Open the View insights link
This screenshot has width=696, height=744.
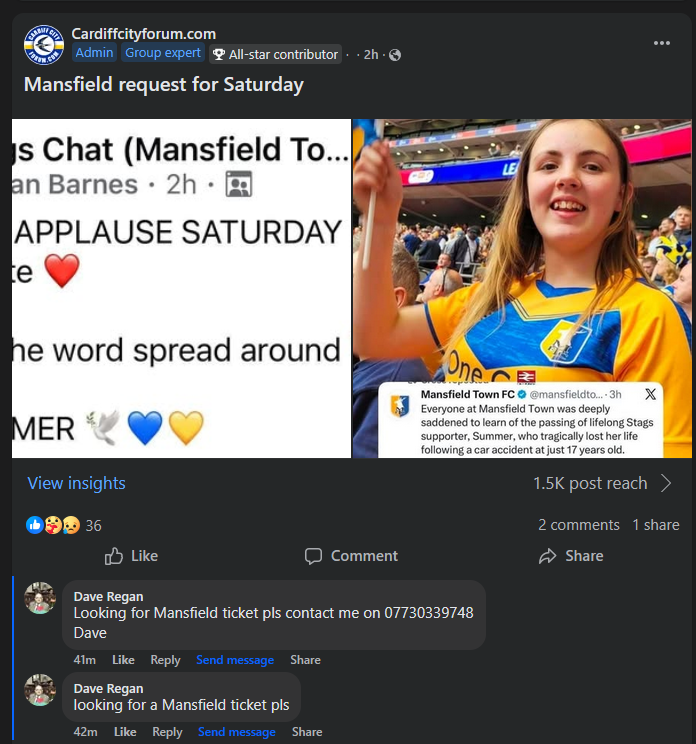click(x=77, y=483)
